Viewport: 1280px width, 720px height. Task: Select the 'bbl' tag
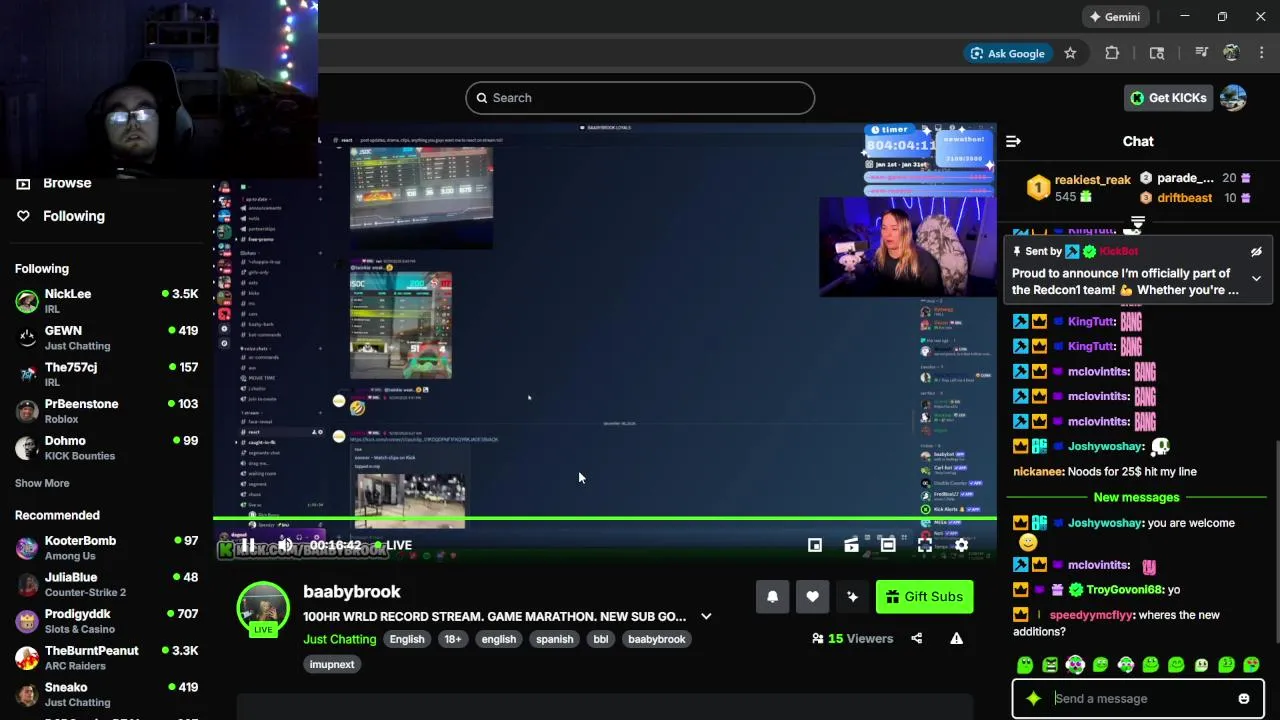(600, 639)
